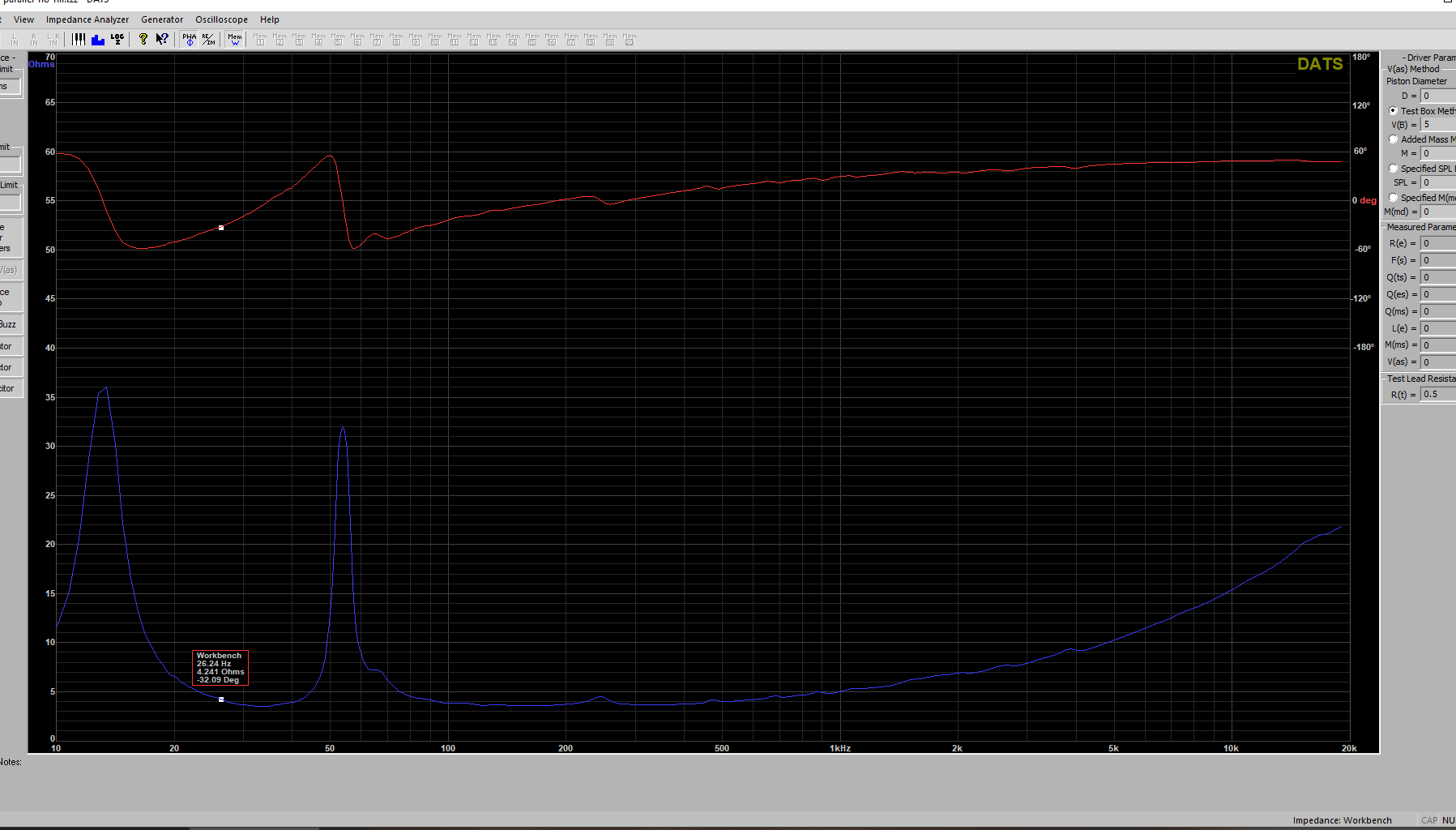Select the Mem 19 memory slot icon
Image resolution: width=1456 pixels, height=830 pixels.
[x=610, y=39]
